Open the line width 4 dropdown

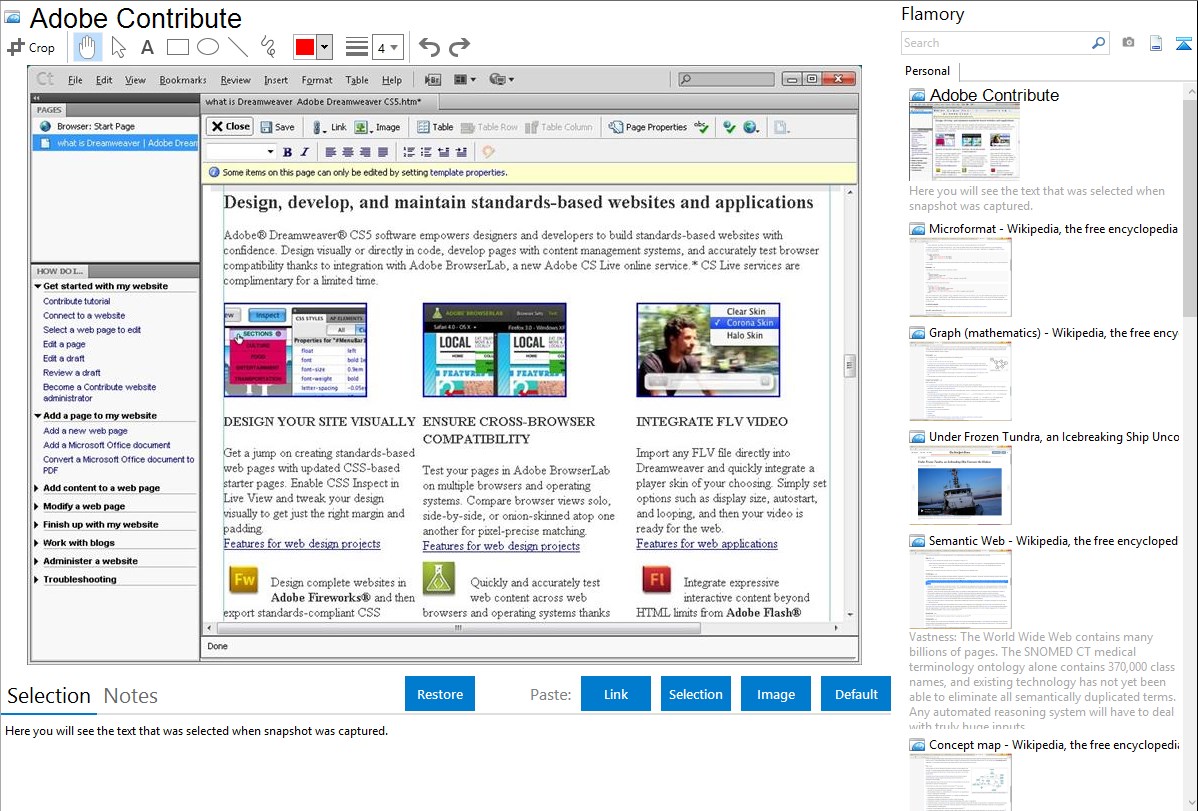(x=388, y=47)
